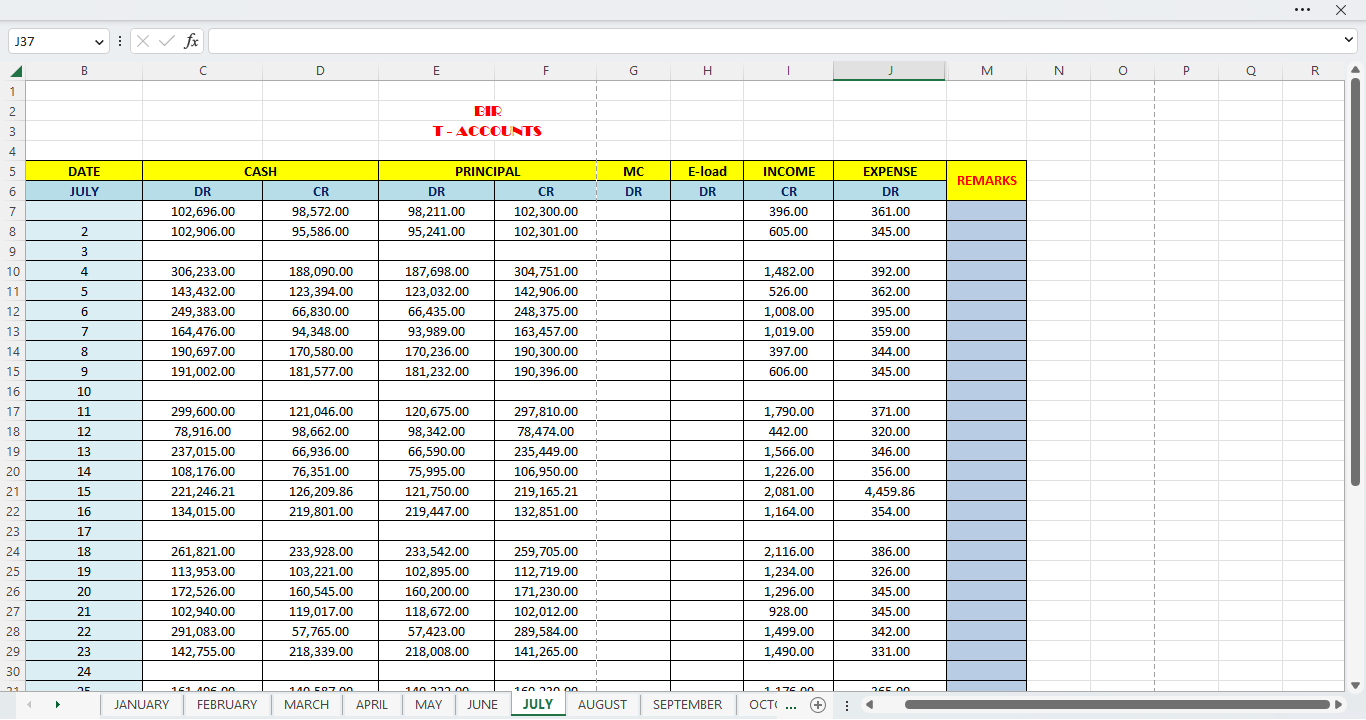The width and height of the screenshot is (1366, 720).
Task: Select the MAY sheet tab
Action: (x=429, y=705)
